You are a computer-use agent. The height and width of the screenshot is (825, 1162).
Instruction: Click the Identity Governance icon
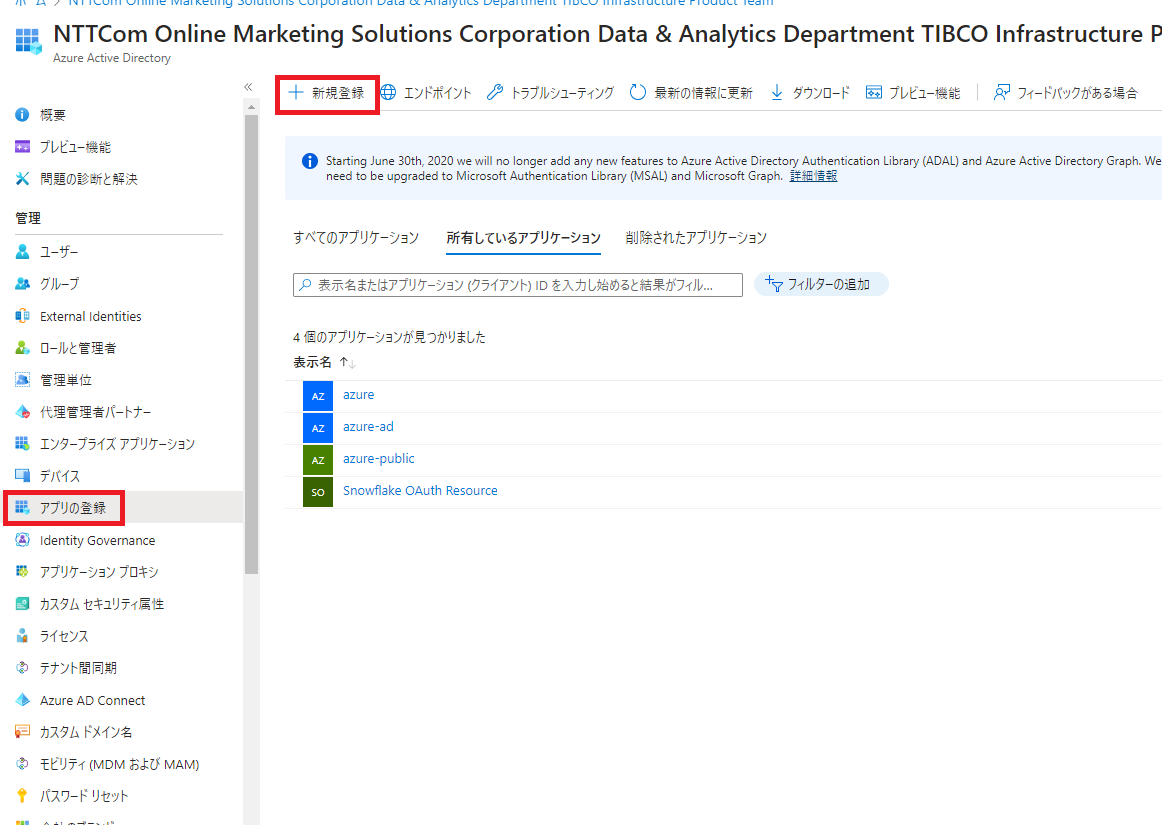click(22, 540)
